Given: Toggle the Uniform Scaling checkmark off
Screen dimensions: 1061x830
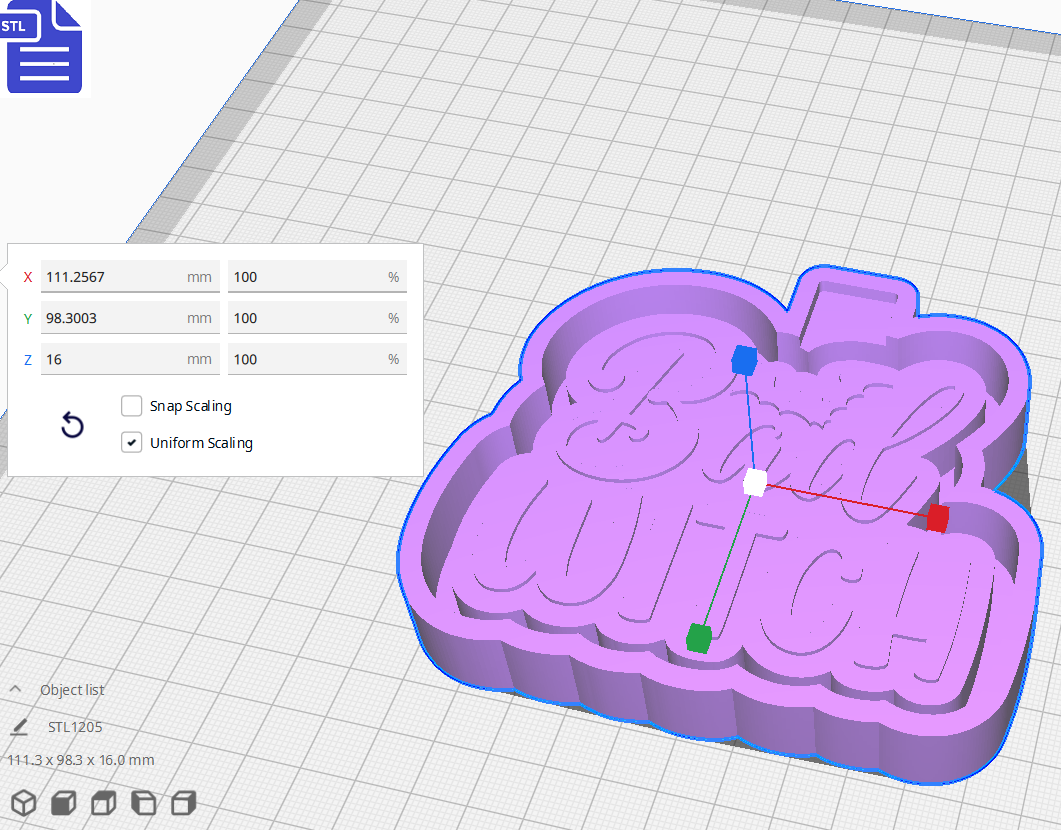Looking at the screenshot, I should click(x=131, y=442).
